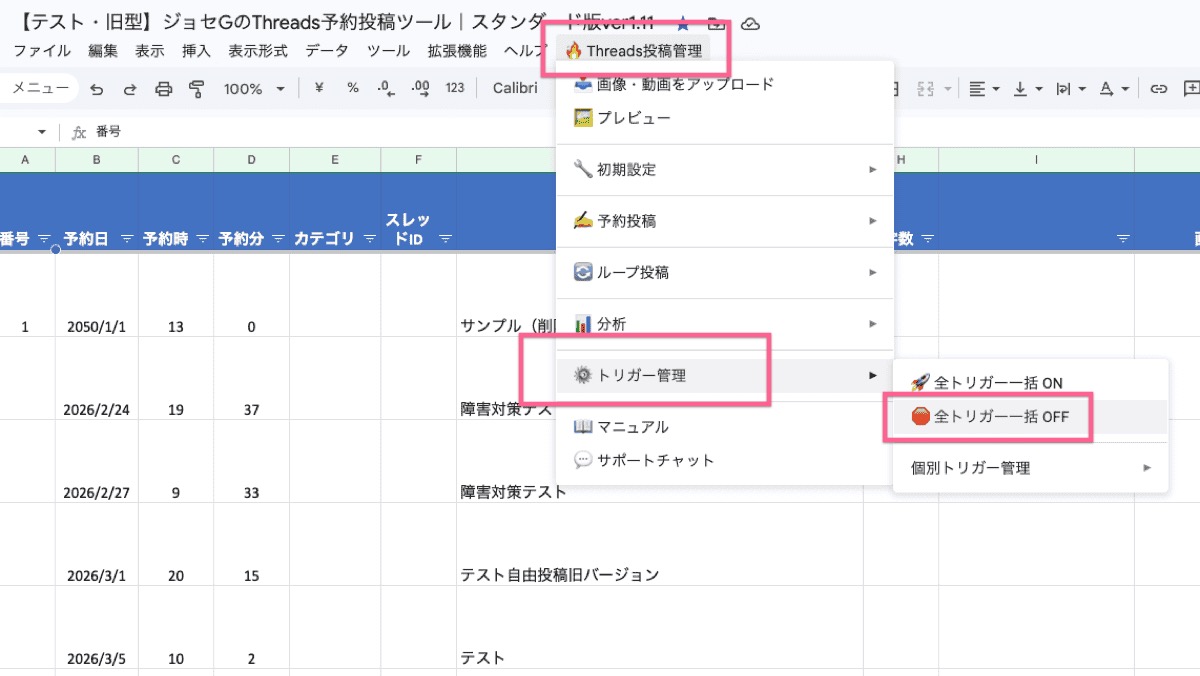Toggle the filter on カテゴリ column header
This screenshot has width=1200, height=676.
pyautogui.click(x=369, y=239)
